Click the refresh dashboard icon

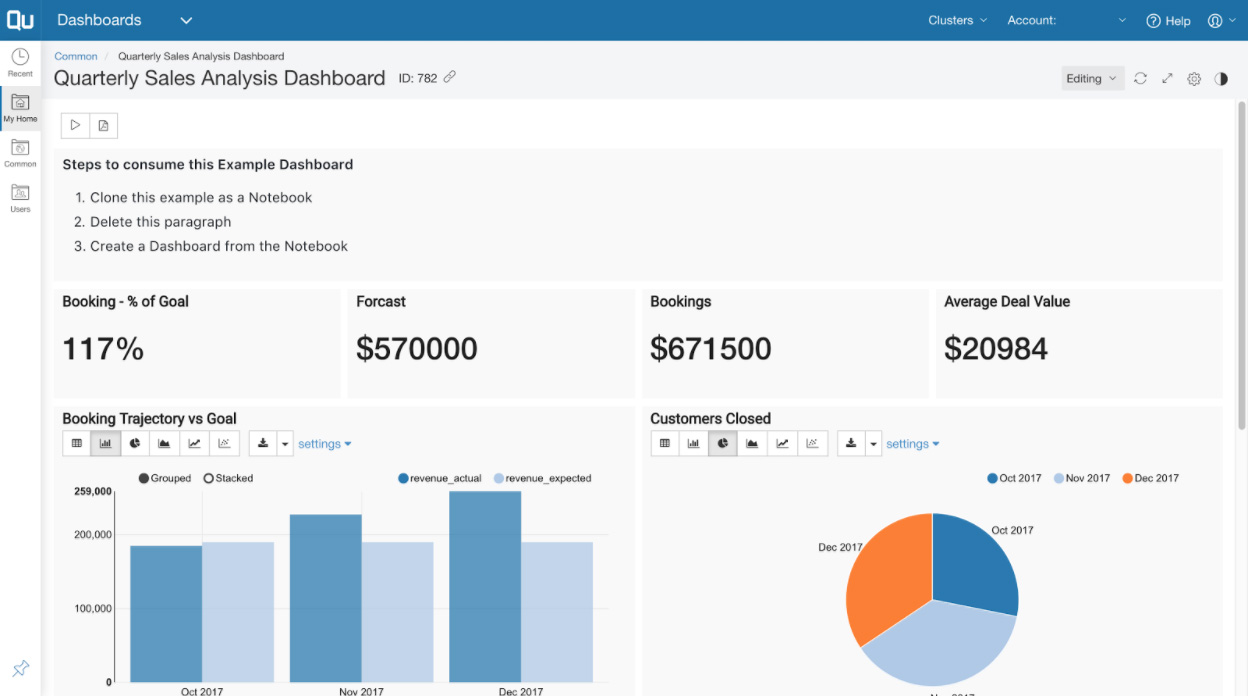1140,78
